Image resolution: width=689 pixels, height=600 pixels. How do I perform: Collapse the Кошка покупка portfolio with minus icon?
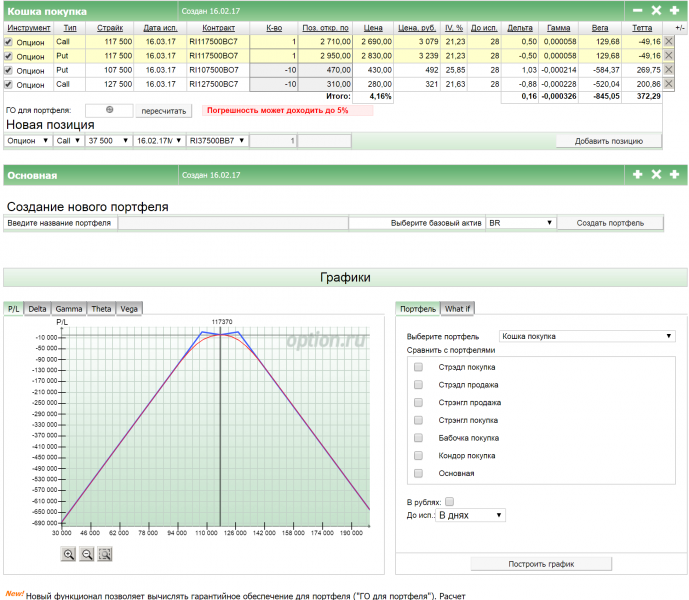pyautogui.click(x=638, y=9)
